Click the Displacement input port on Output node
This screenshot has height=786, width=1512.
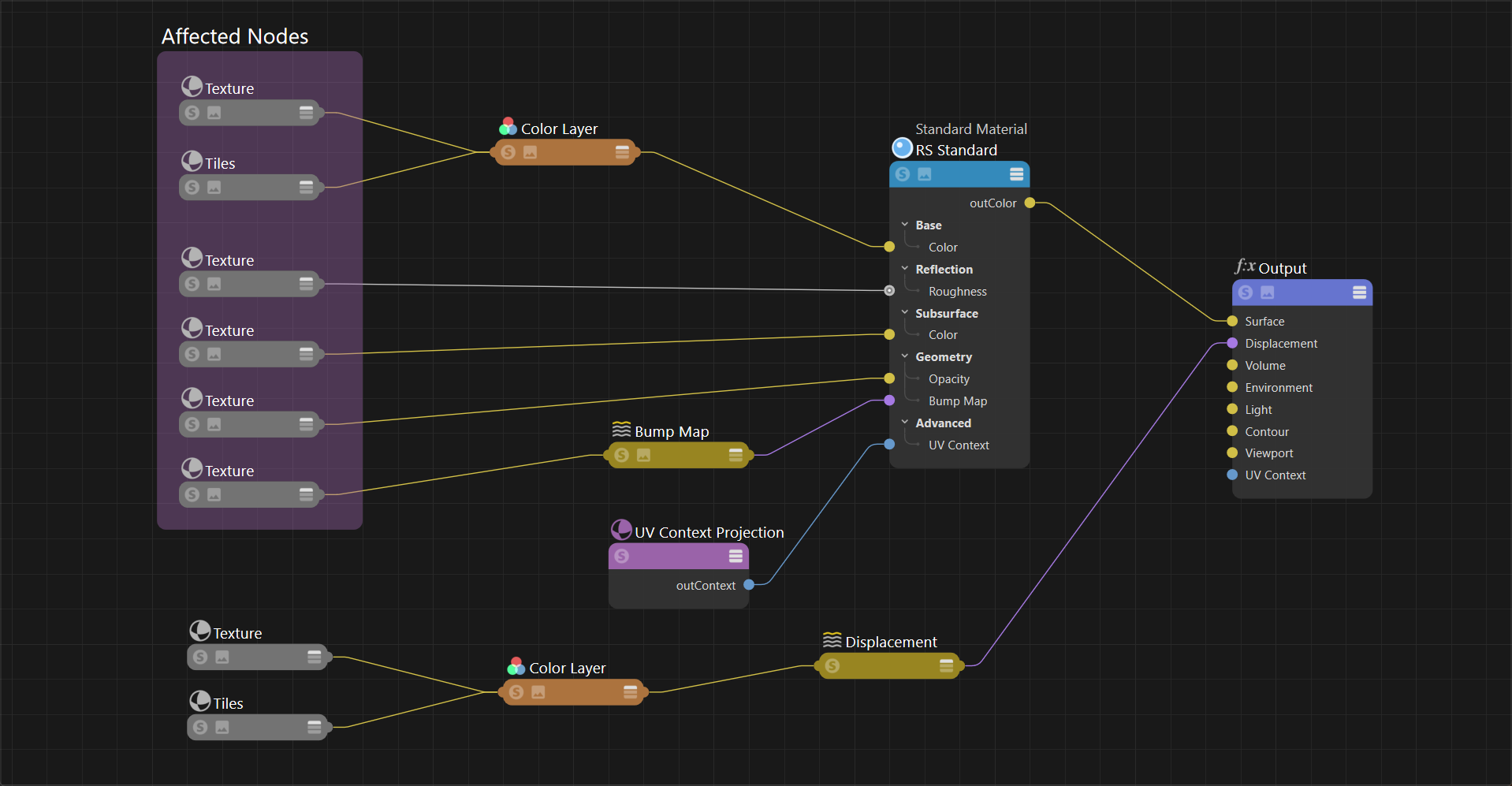[x=1232, y=343]
